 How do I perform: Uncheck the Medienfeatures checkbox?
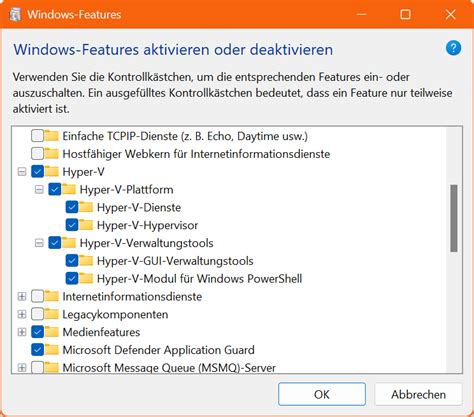37,332
